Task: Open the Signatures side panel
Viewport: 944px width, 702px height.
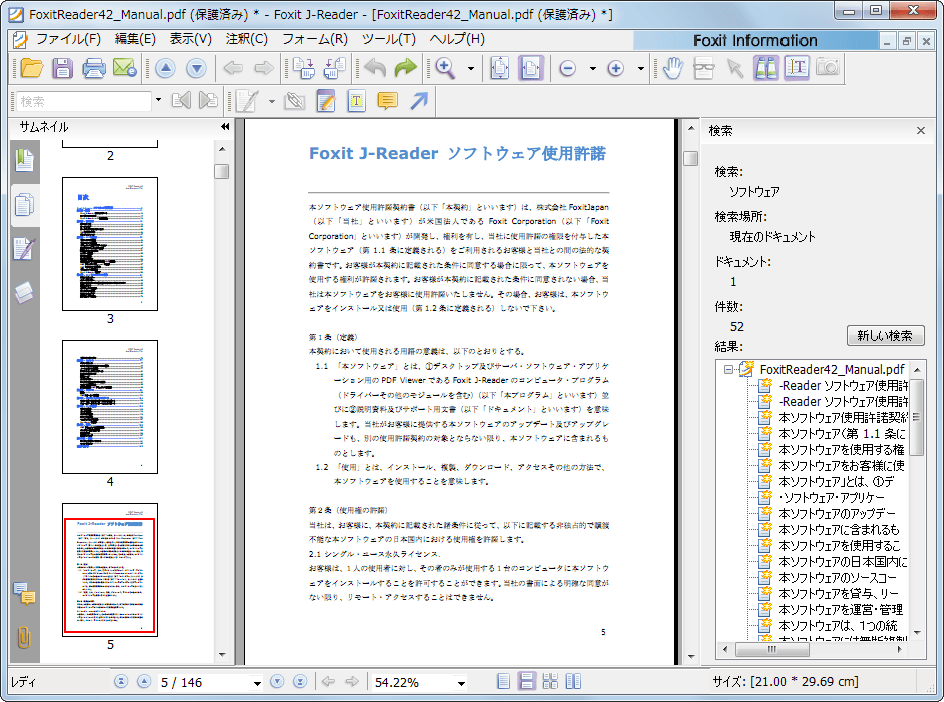Action: [x=24, y=249]
